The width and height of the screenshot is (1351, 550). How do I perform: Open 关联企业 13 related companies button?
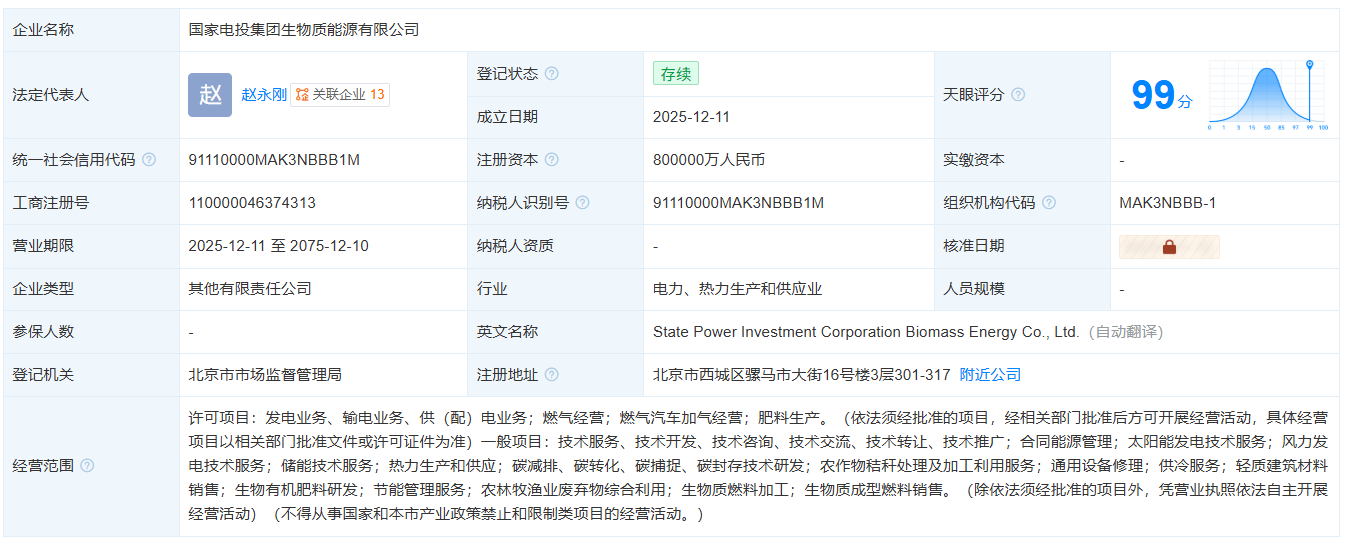tap(340, 95)
